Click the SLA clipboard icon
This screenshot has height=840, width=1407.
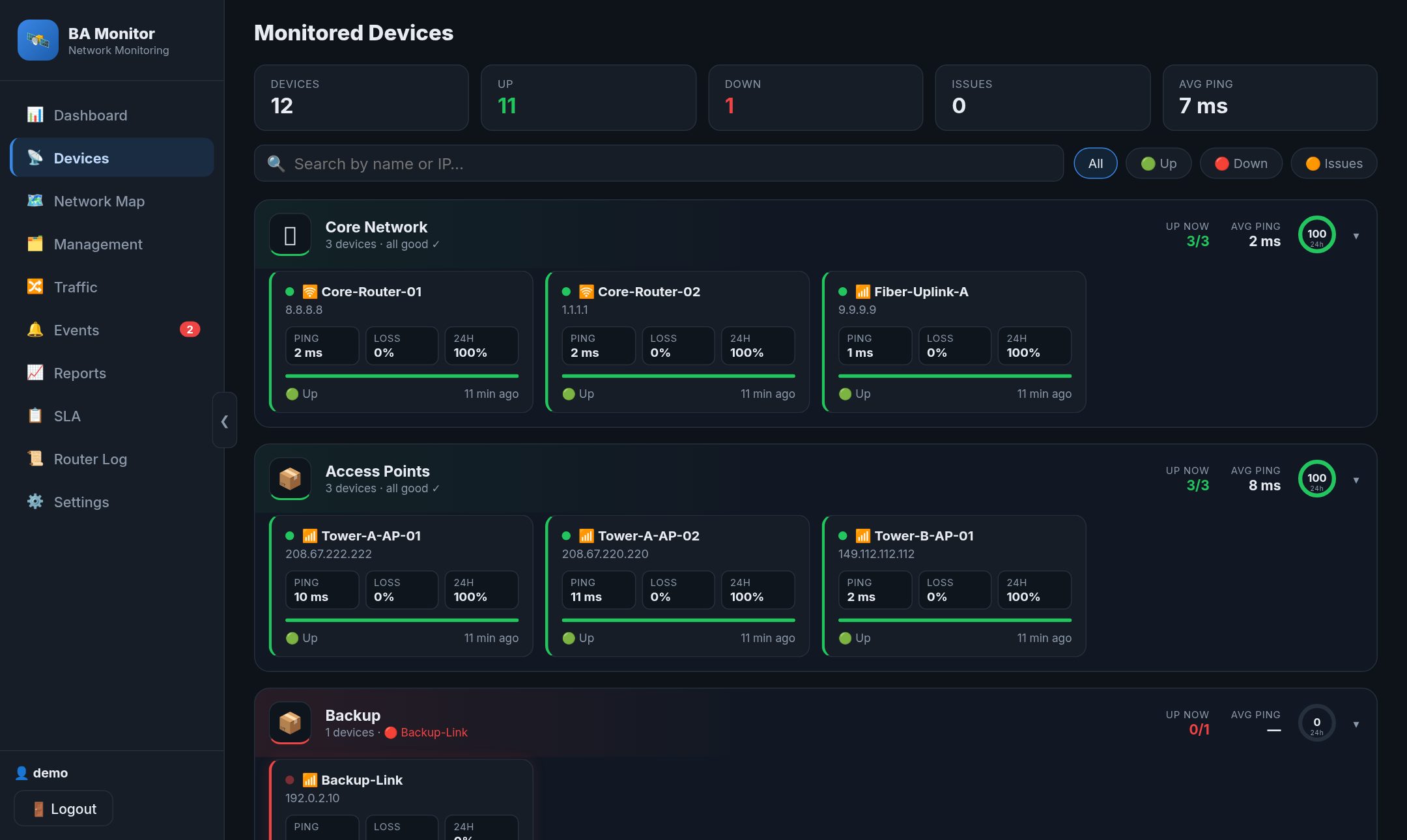(35, 415)
